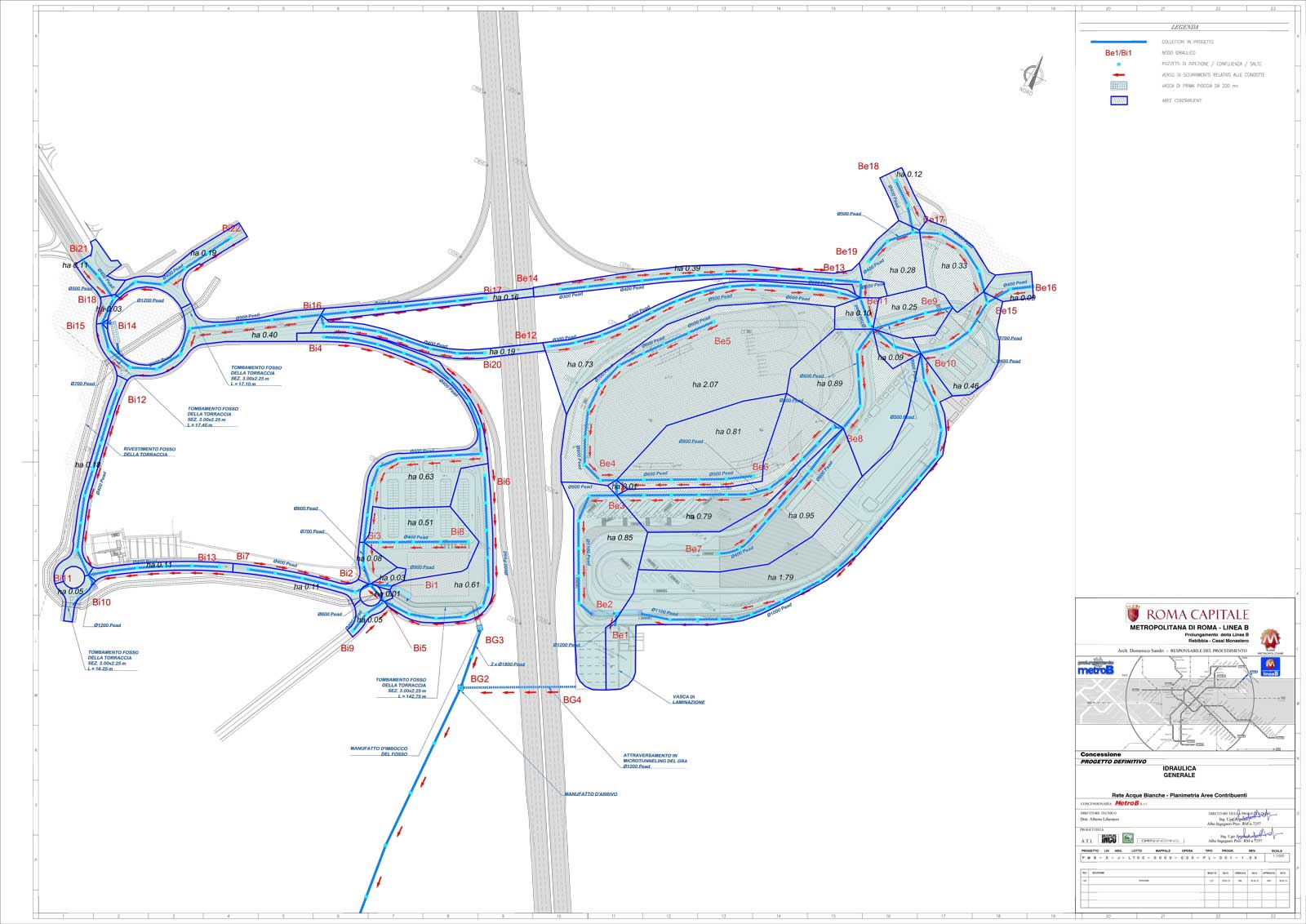Viewport: 1306px width, 924px height.
Task: Click the area label ha 0.51
Action: pos(420,523)
